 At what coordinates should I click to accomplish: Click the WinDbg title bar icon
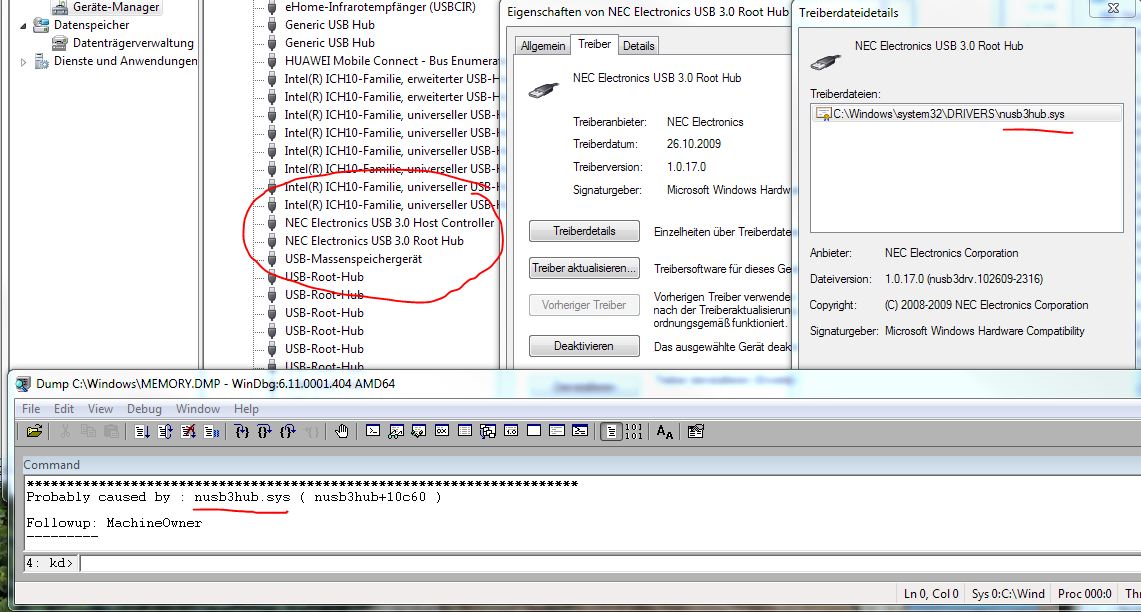click(23, 384)
